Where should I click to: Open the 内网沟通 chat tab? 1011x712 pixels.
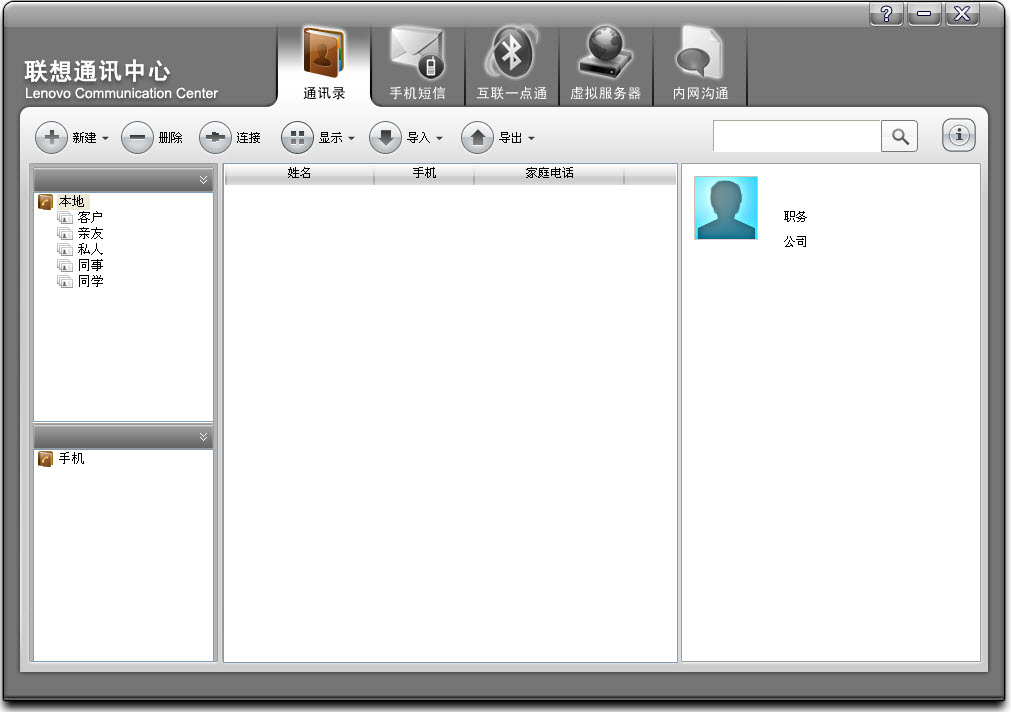click(700, 64)
